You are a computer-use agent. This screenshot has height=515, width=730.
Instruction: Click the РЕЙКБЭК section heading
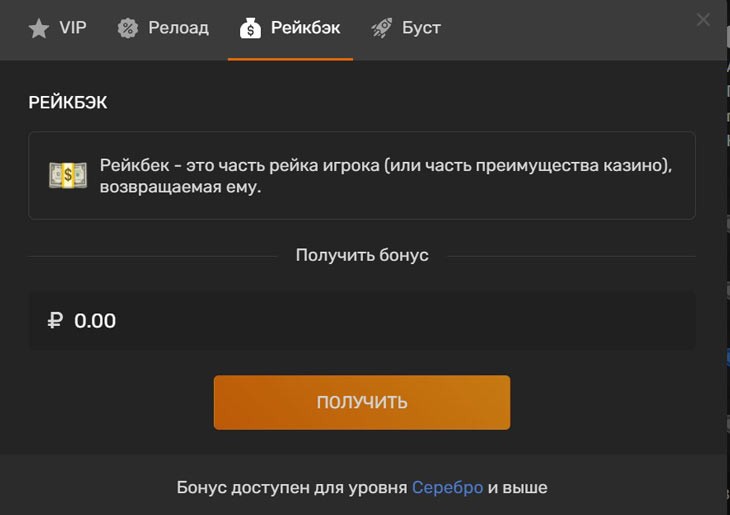click(68, 102)
